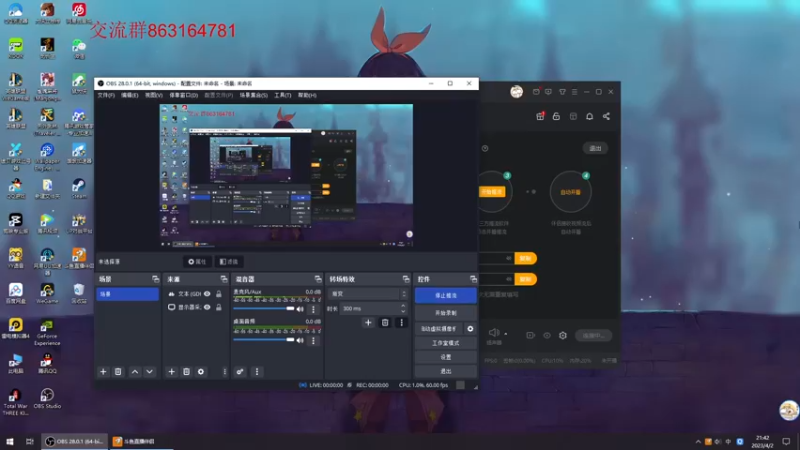Open the Sources toolbar three-dot menu
This screenshot has height=450, width=800.
pyautogui.click(x=224, y=372)
